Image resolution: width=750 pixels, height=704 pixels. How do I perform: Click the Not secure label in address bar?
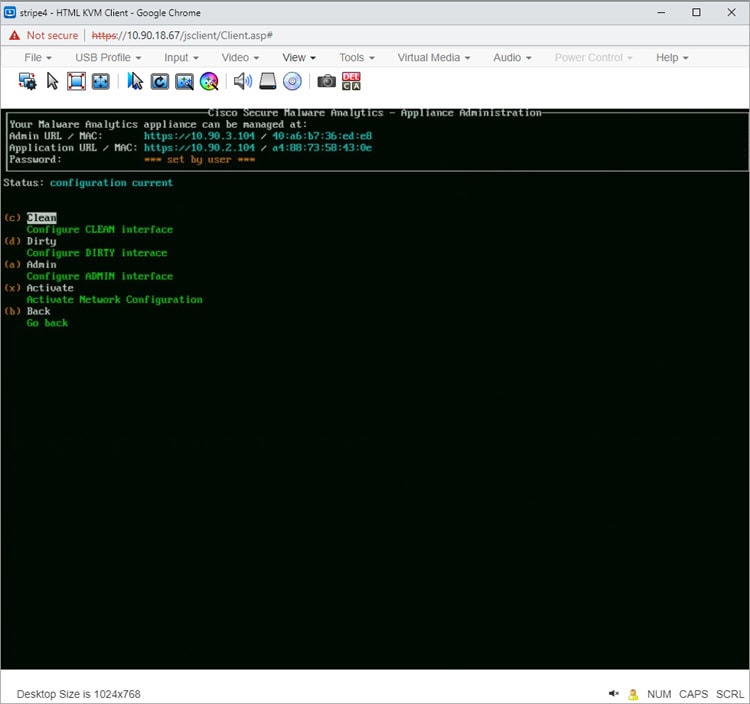tap(52, 35)
